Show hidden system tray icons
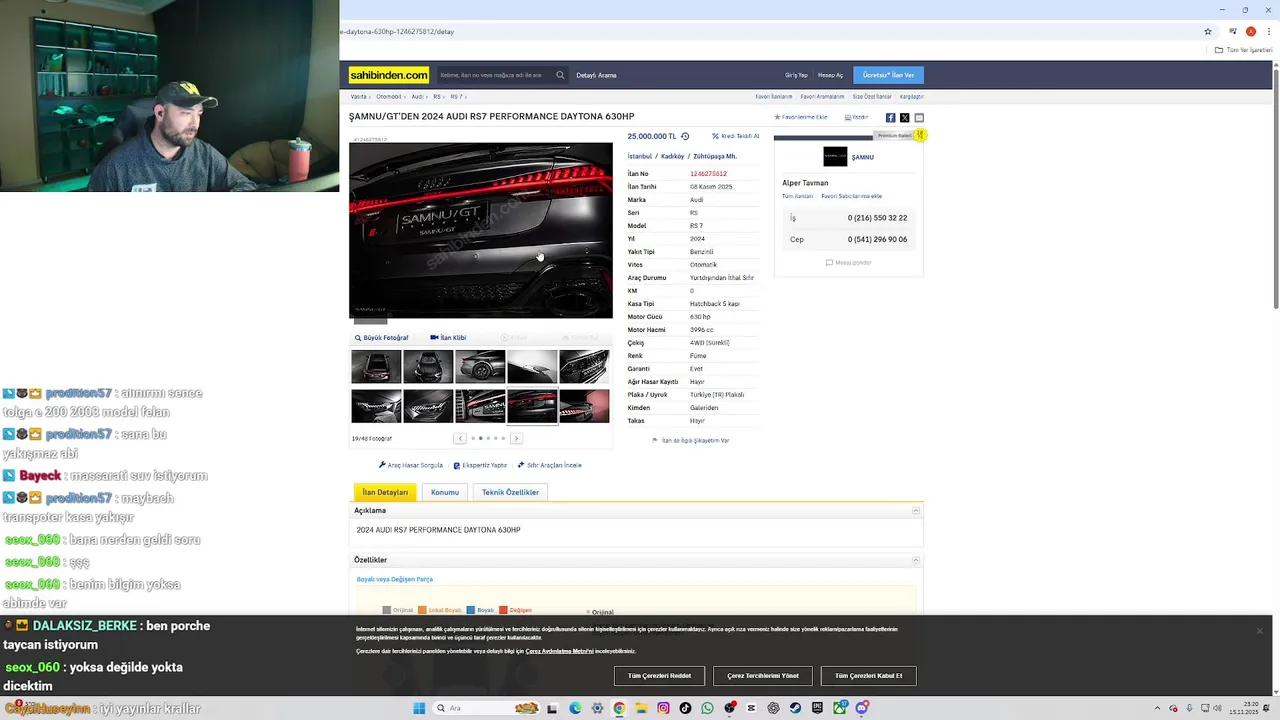Viewport: 1280px width, 720px height. click(1157, 708)
